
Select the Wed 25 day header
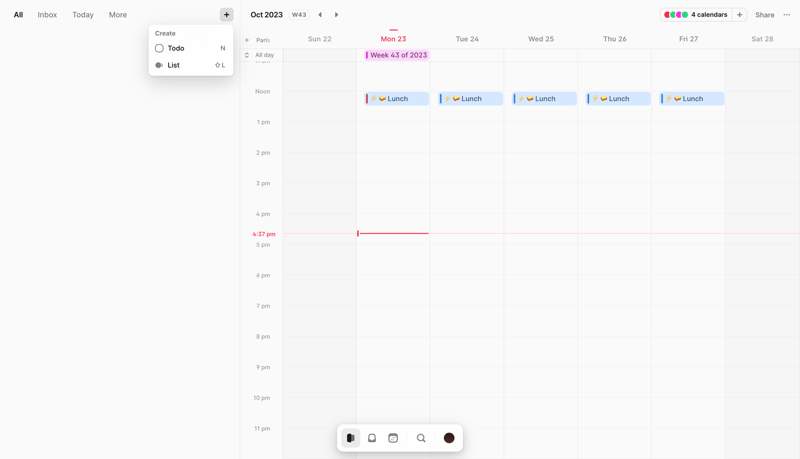click(x=541, y=39)
